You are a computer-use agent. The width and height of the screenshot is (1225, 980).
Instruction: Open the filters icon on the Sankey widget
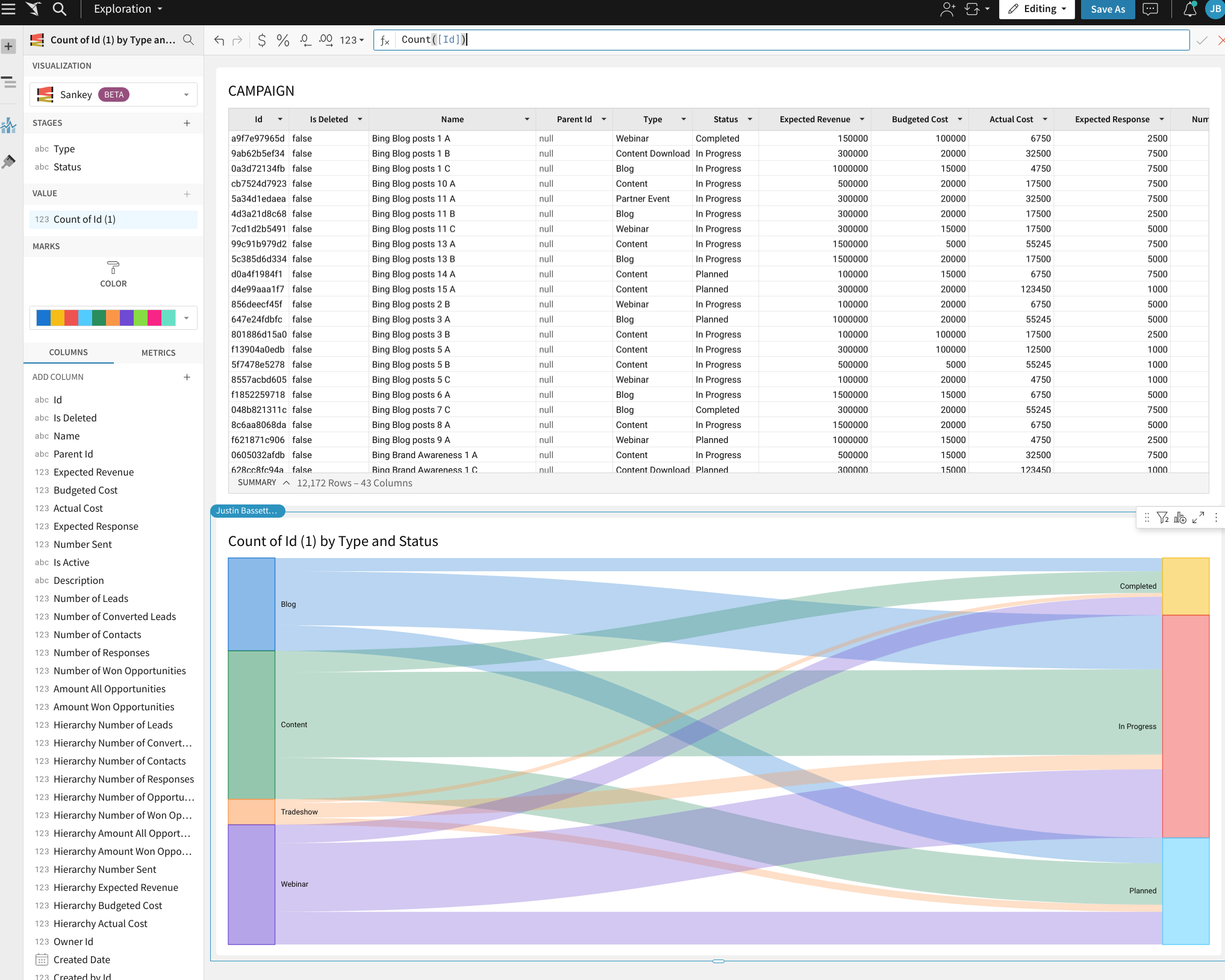click(1163, 518)
